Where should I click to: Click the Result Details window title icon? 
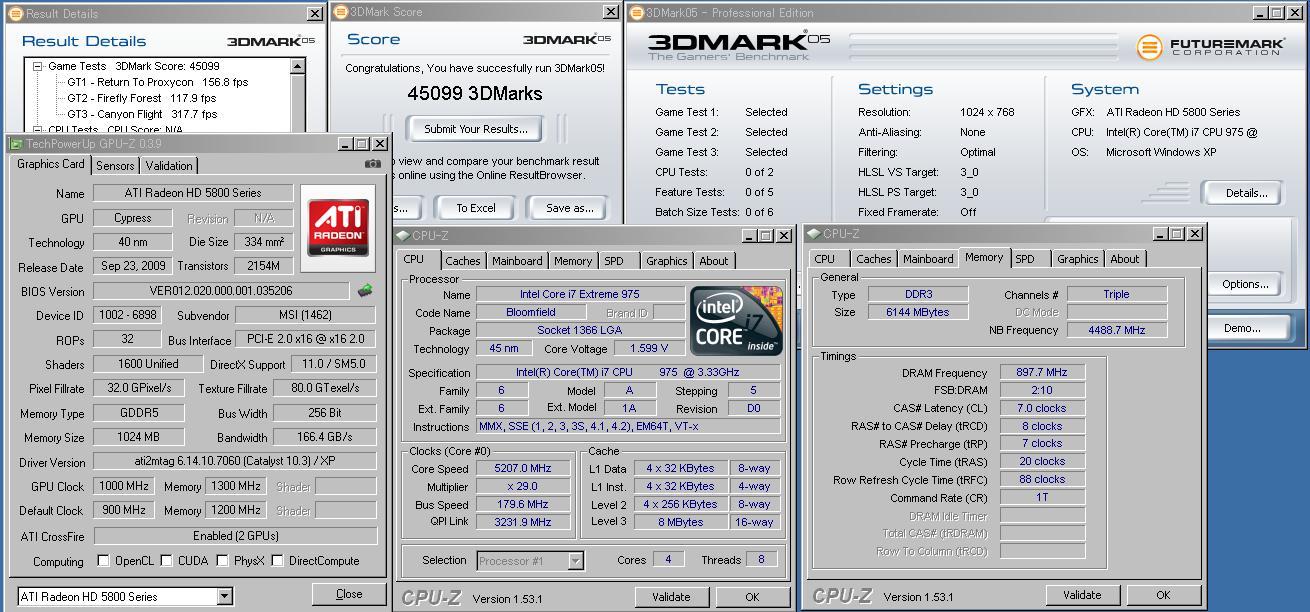point(15,13)
